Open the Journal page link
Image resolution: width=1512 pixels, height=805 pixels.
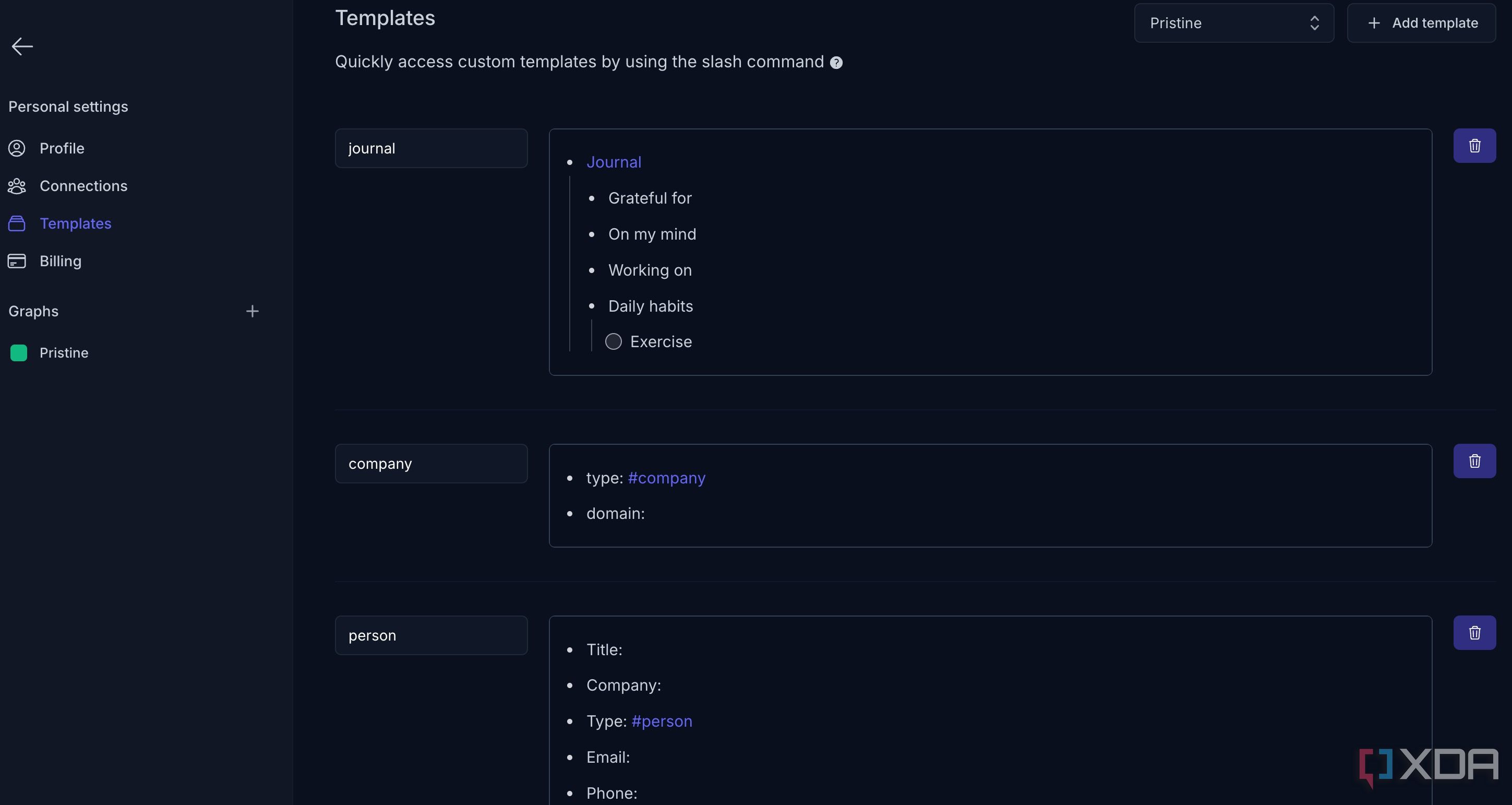pos(614,163)
